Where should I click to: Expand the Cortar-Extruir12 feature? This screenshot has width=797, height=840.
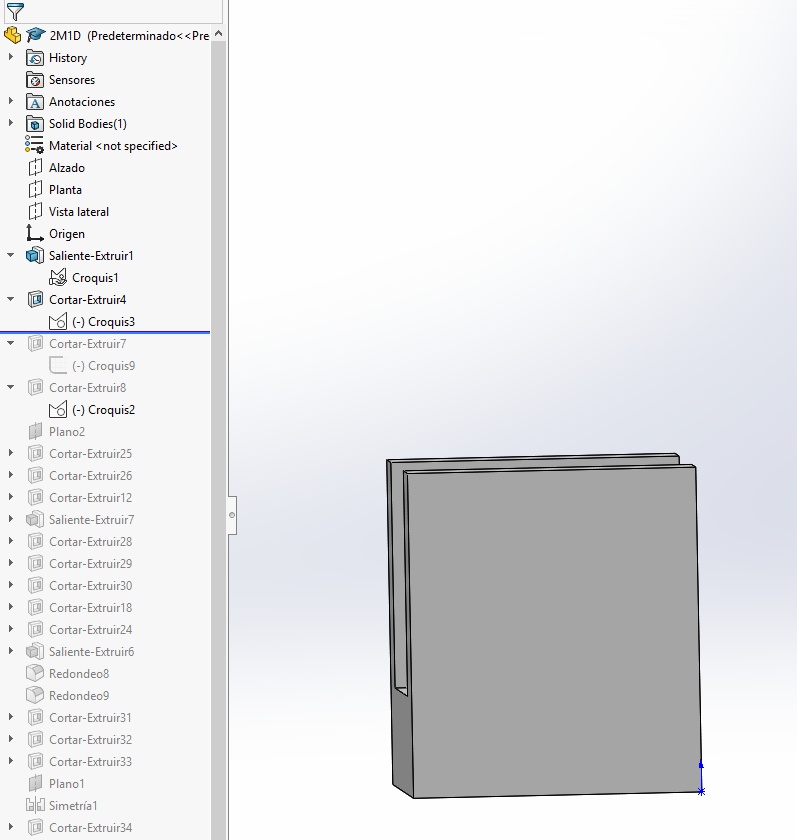10,497
